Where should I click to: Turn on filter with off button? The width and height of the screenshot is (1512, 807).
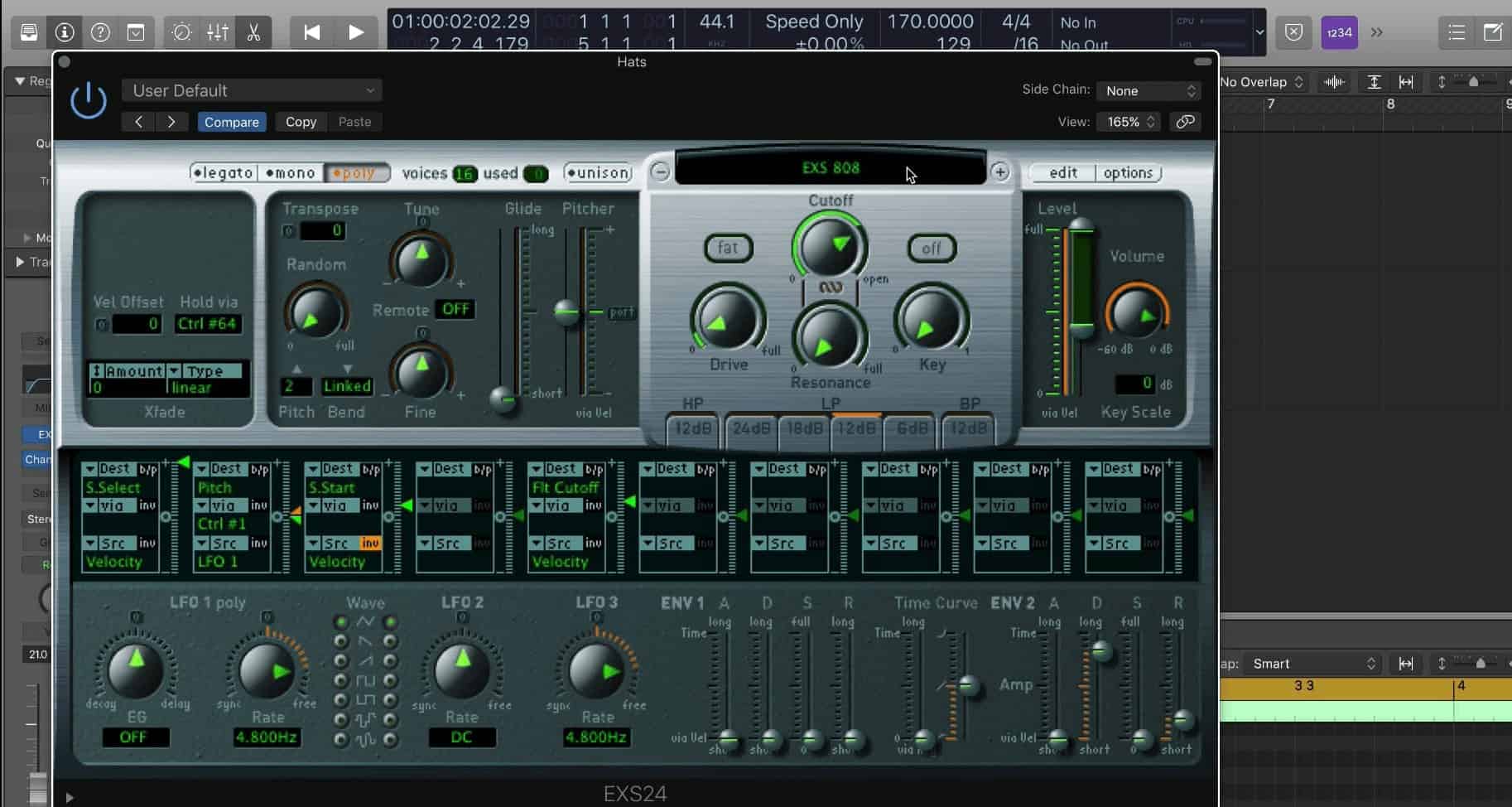pyautogui.click(x=932, y=248)
